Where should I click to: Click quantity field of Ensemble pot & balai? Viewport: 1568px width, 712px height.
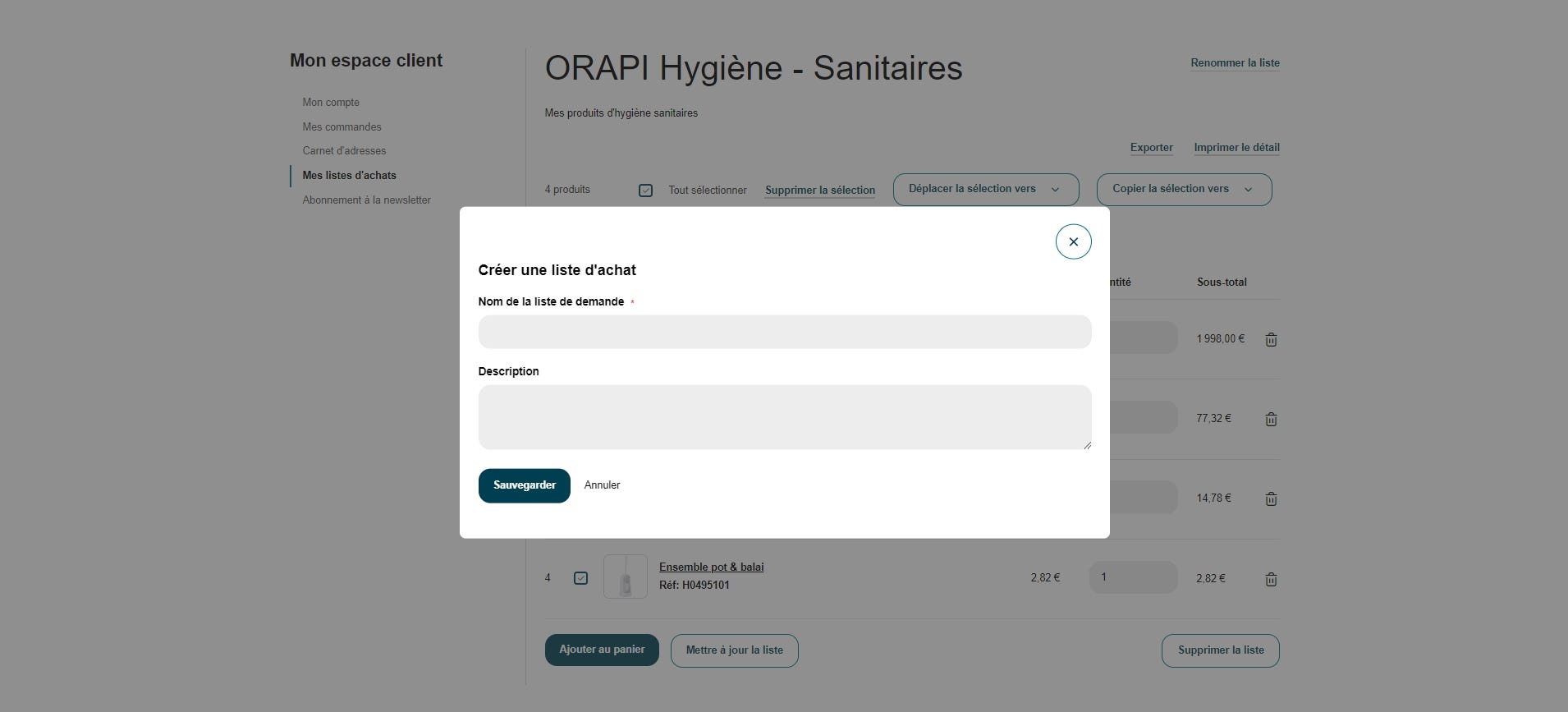1133,577
